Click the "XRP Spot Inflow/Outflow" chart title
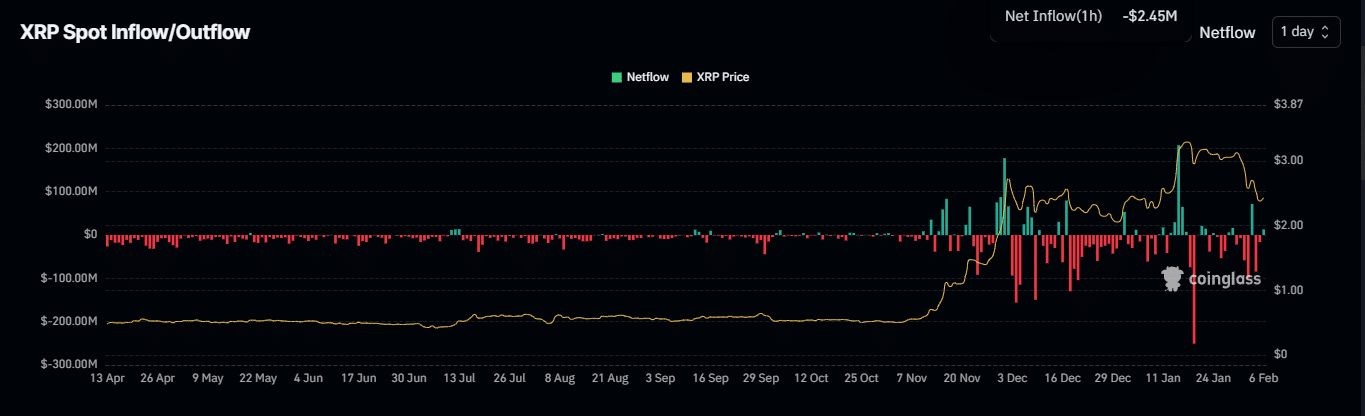This screenshot has height=416, width=1365. [135, 32]
